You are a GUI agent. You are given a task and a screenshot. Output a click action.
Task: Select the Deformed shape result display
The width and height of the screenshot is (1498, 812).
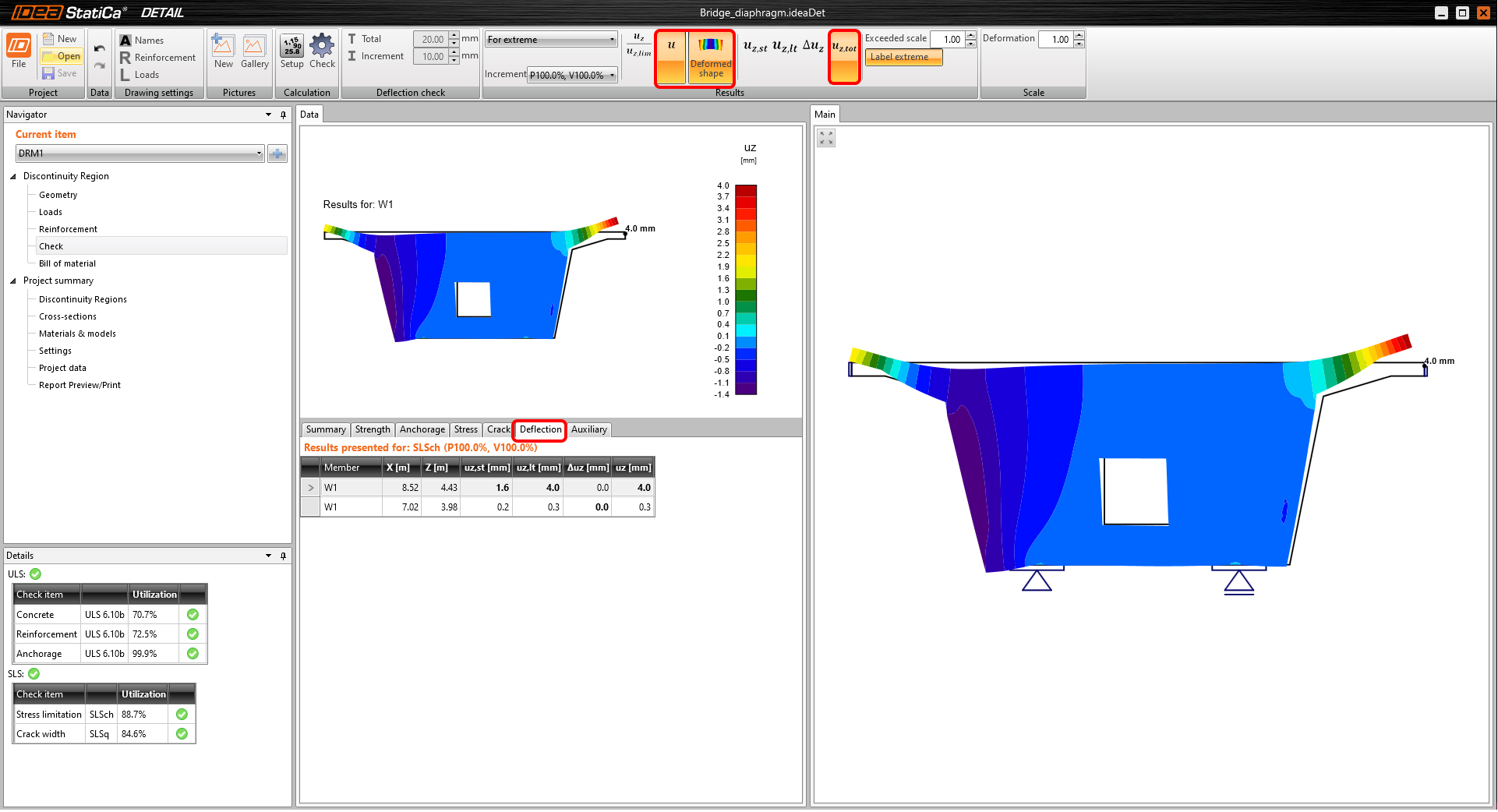coord(710,57)
